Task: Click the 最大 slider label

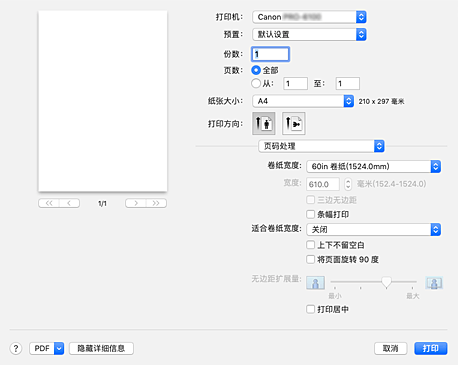Action: coord(413,296)
